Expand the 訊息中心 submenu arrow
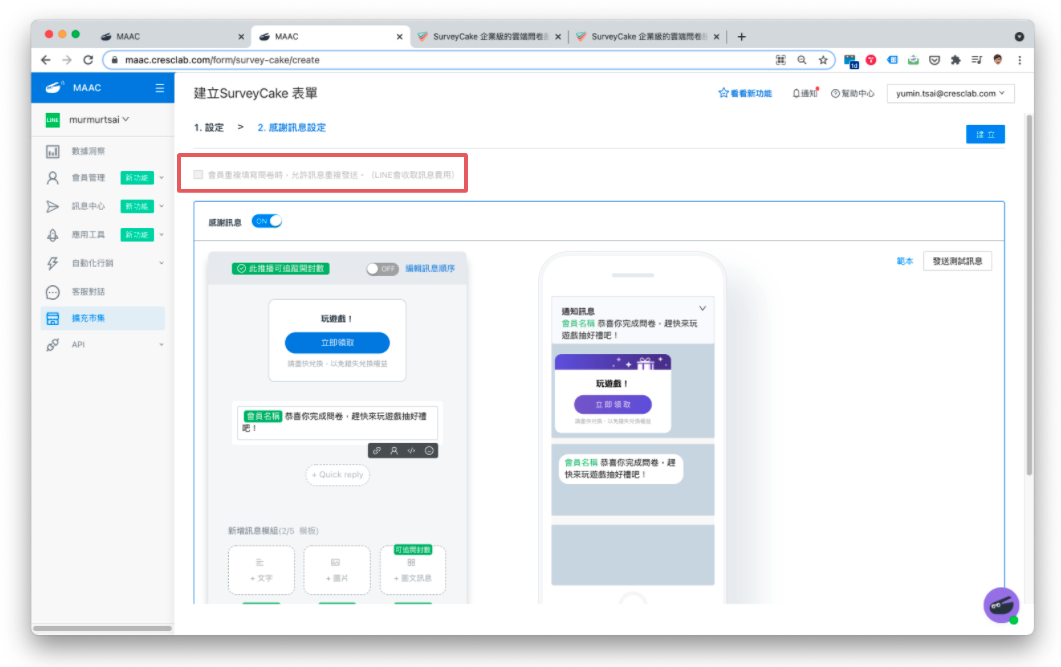This screenshot has height=667, width=1061. [x=162, y=206]
